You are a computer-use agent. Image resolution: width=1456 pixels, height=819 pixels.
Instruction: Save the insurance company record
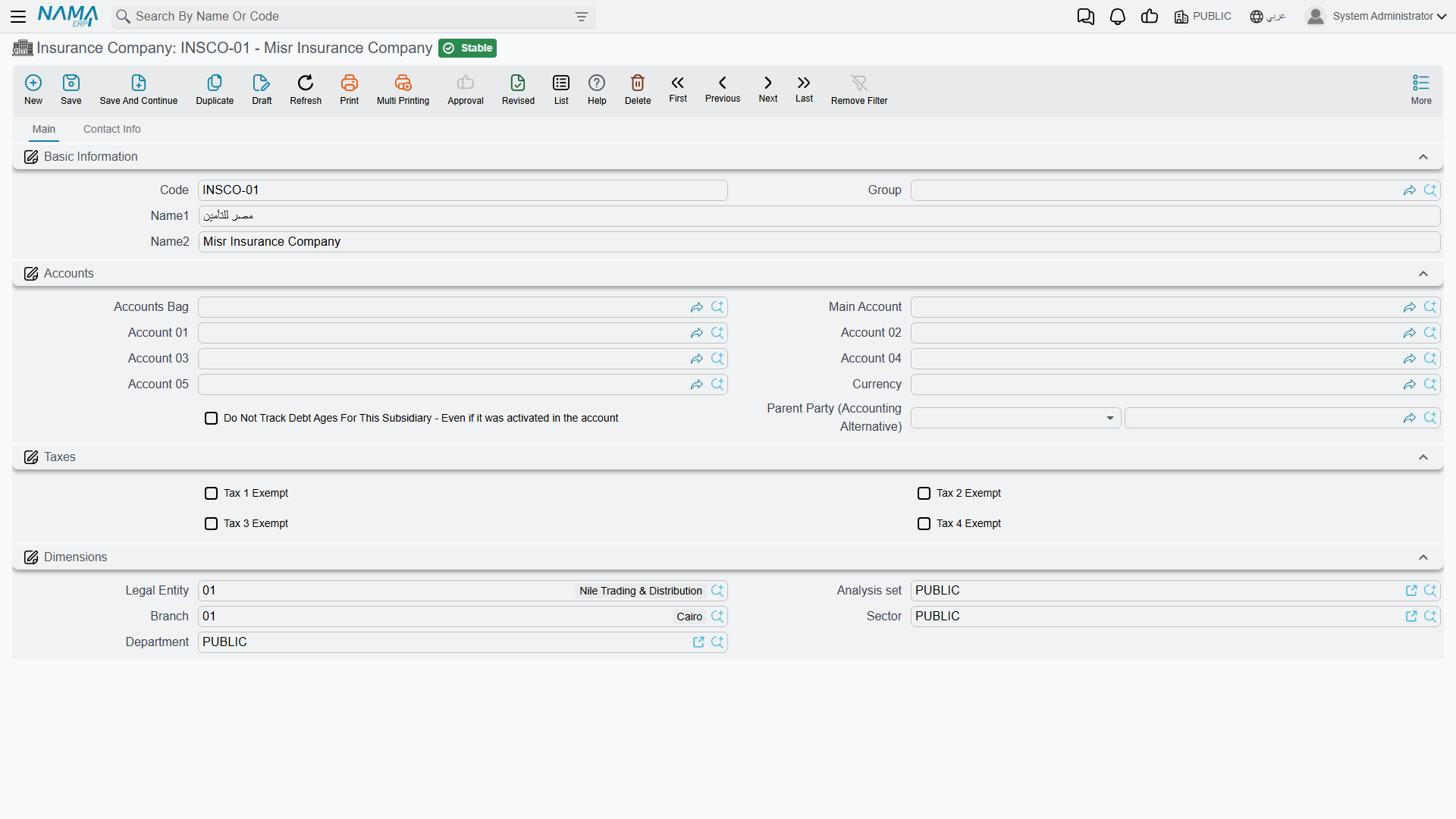tap(71, 89)
